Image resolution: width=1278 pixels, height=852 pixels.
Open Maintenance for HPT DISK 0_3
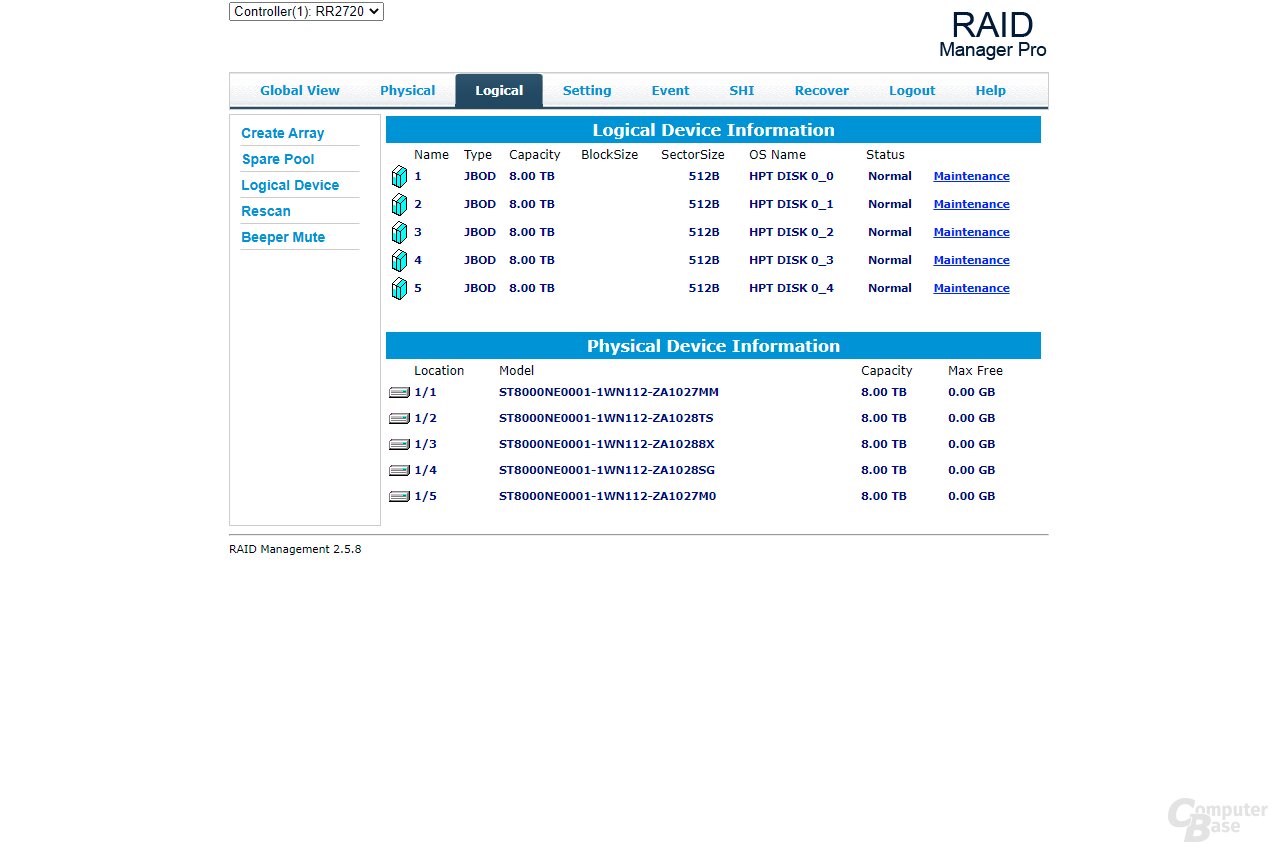972,260
